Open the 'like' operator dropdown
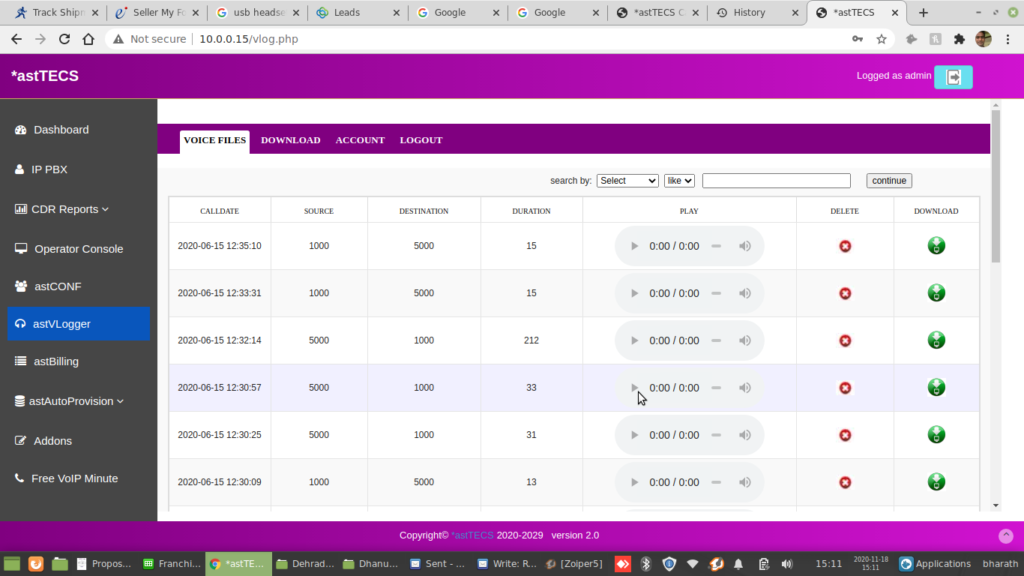The height and width of the screenshot is (576, 1024). 679,180
